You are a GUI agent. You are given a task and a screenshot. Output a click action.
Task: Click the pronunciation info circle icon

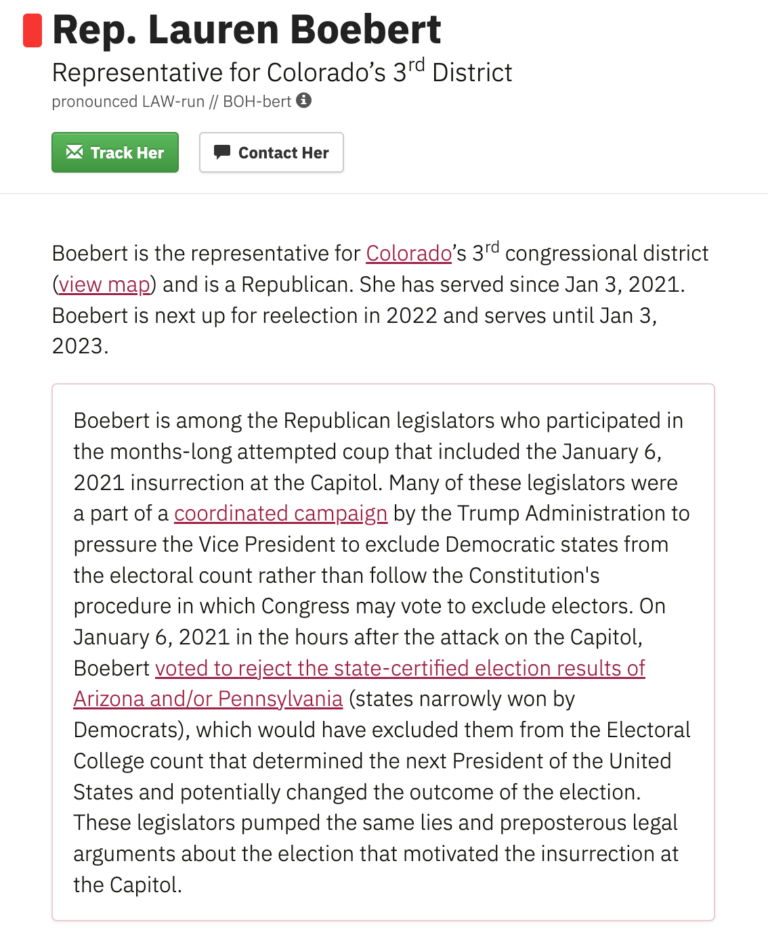pos(304,101)
